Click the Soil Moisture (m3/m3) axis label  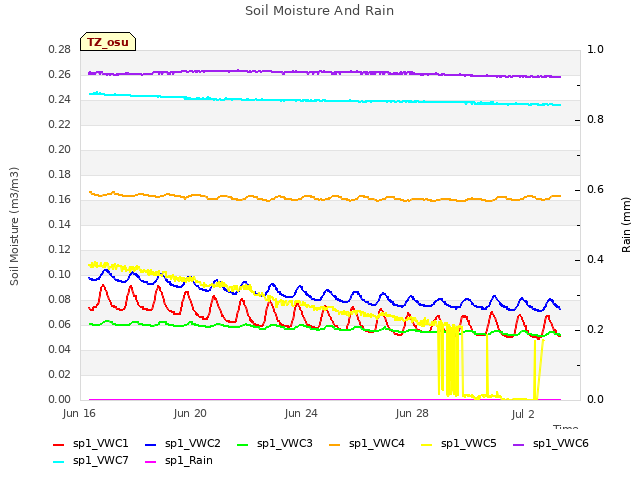[14, 226]
